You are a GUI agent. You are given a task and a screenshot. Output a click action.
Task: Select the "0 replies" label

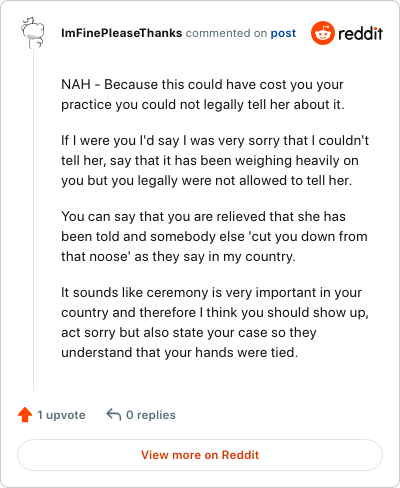(151, 415)
